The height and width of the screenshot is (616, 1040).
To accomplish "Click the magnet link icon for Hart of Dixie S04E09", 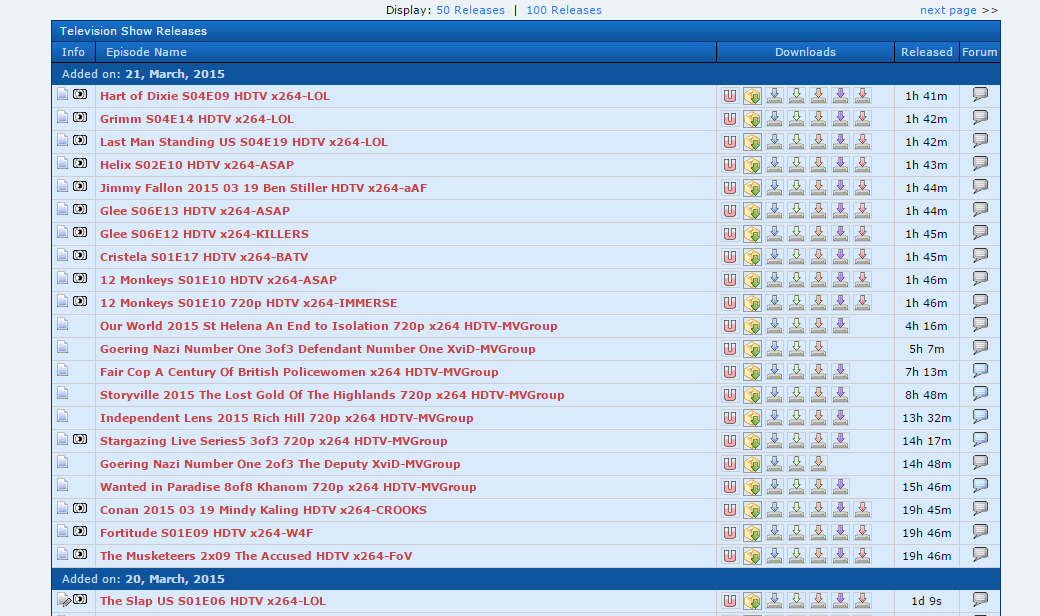I will (x=730, y=96).
